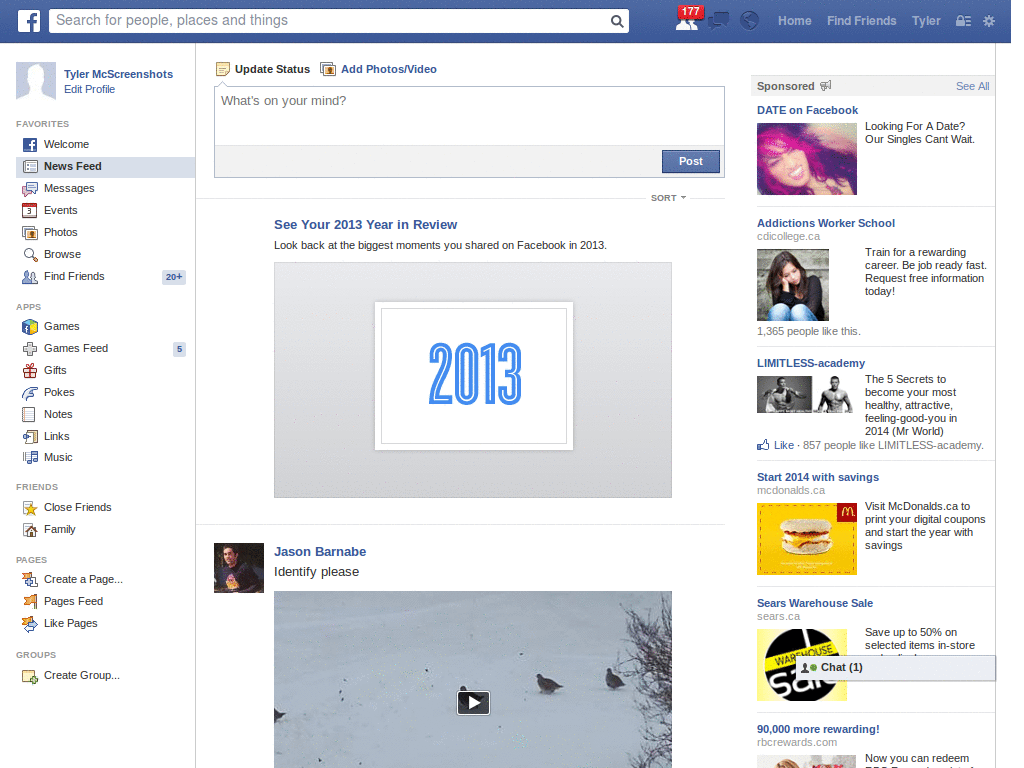1024x768 pixels.
Task: Click the Like Pages icon
Action: coord(29,624)
